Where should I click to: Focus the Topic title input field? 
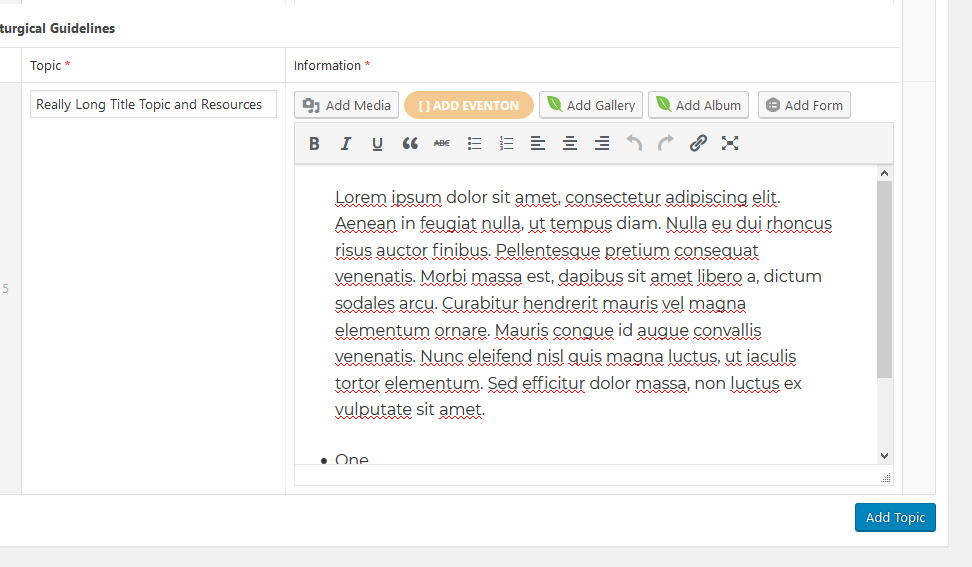[153, 104]
